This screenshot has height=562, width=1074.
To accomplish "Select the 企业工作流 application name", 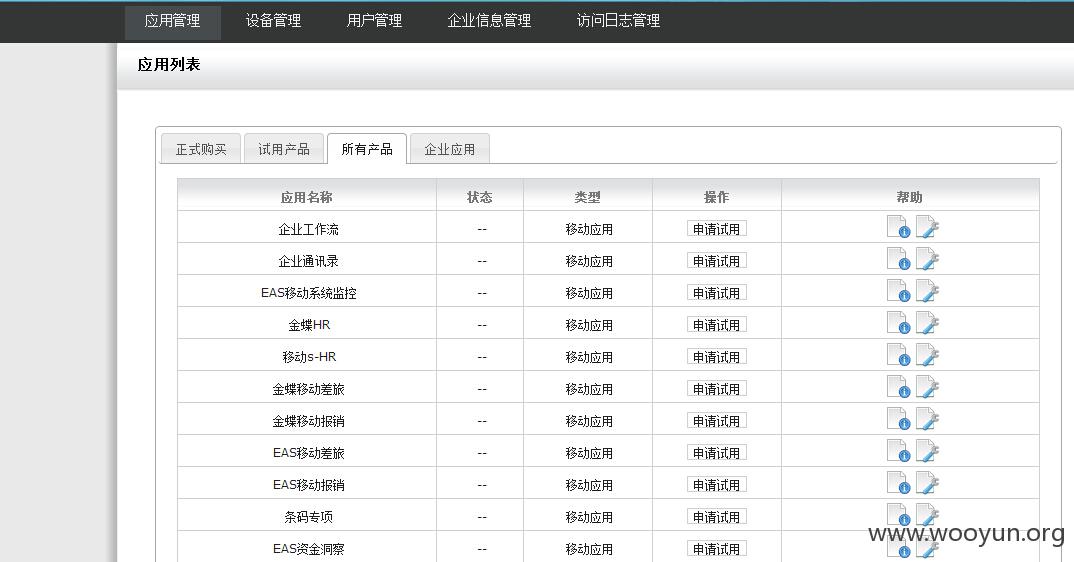I will (308, 229).
